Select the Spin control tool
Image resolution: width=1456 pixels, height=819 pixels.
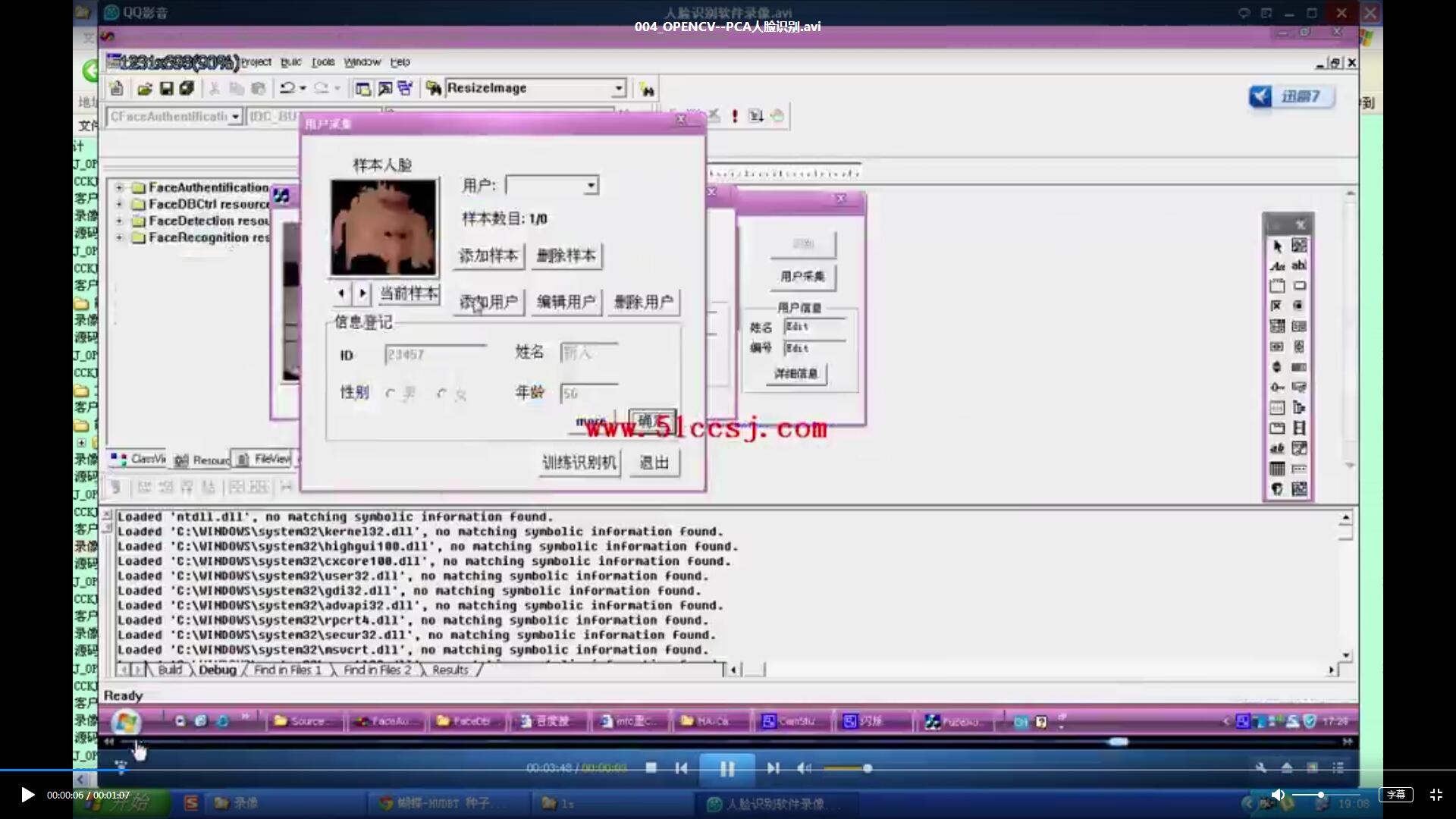click(x=1277, y=367)
